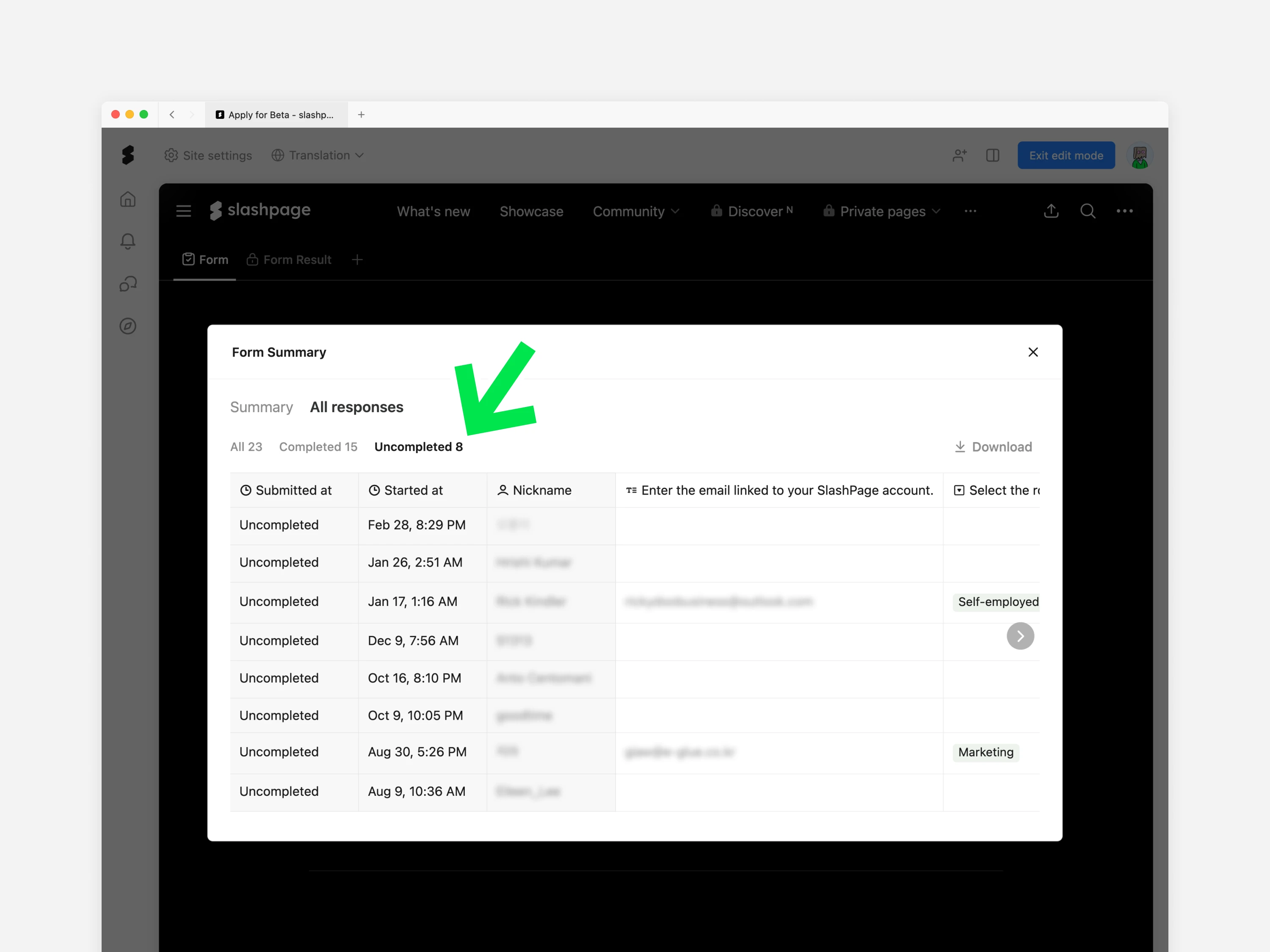The image size is (1270, 952).
Task: Open notifications bell icon
Action: 127,241
